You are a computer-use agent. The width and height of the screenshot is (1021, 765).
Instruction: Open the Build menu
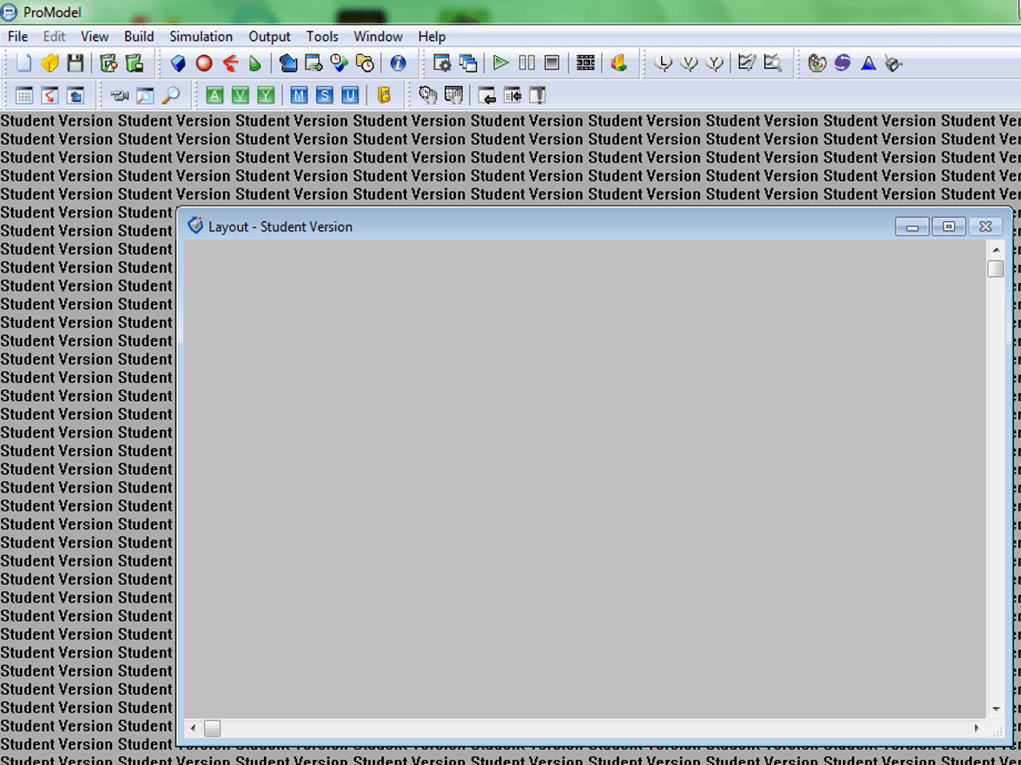click(139, 36)
